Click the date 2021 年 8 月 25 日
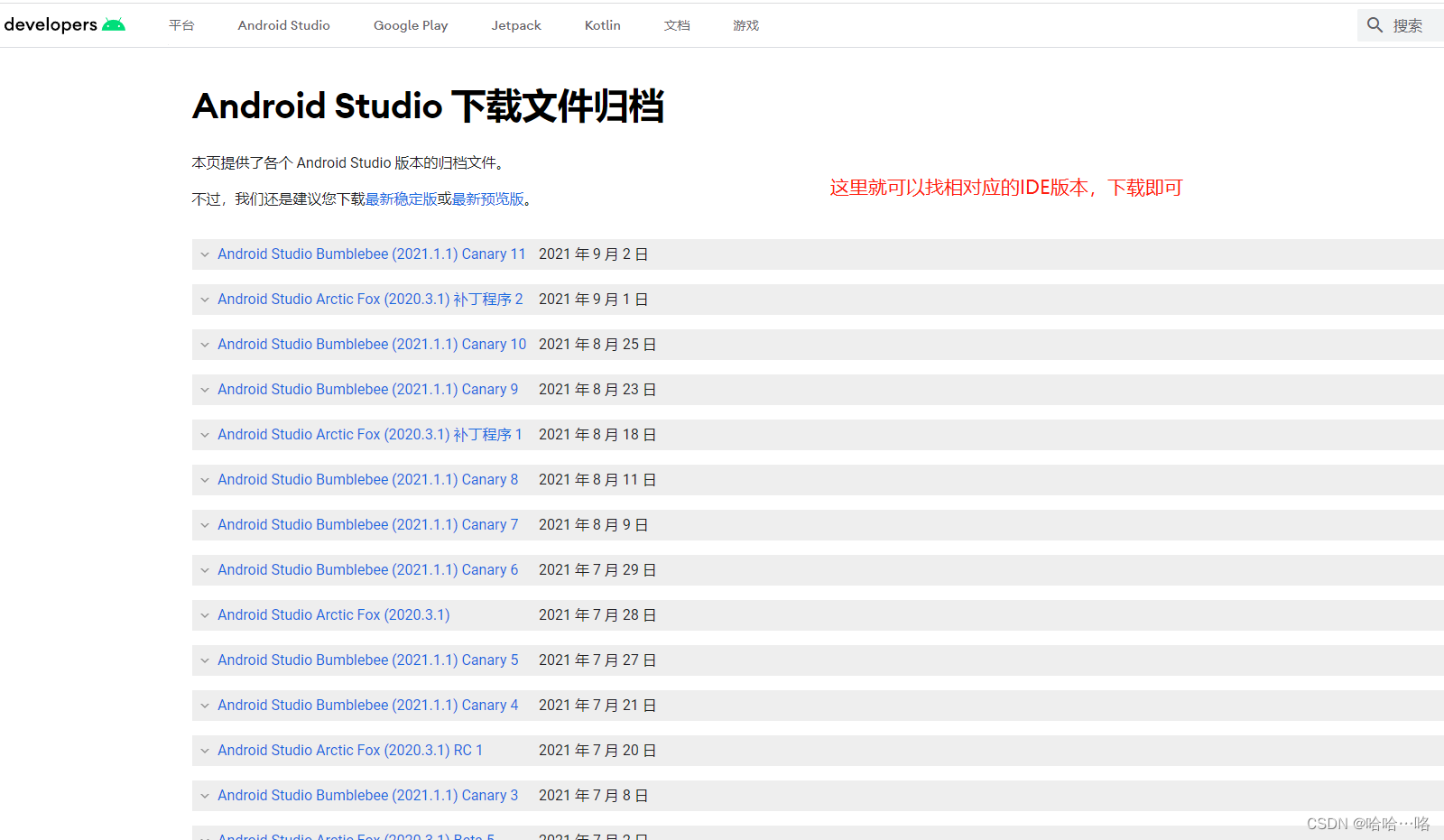This screenshot has height=840, width=1444. 597,345
